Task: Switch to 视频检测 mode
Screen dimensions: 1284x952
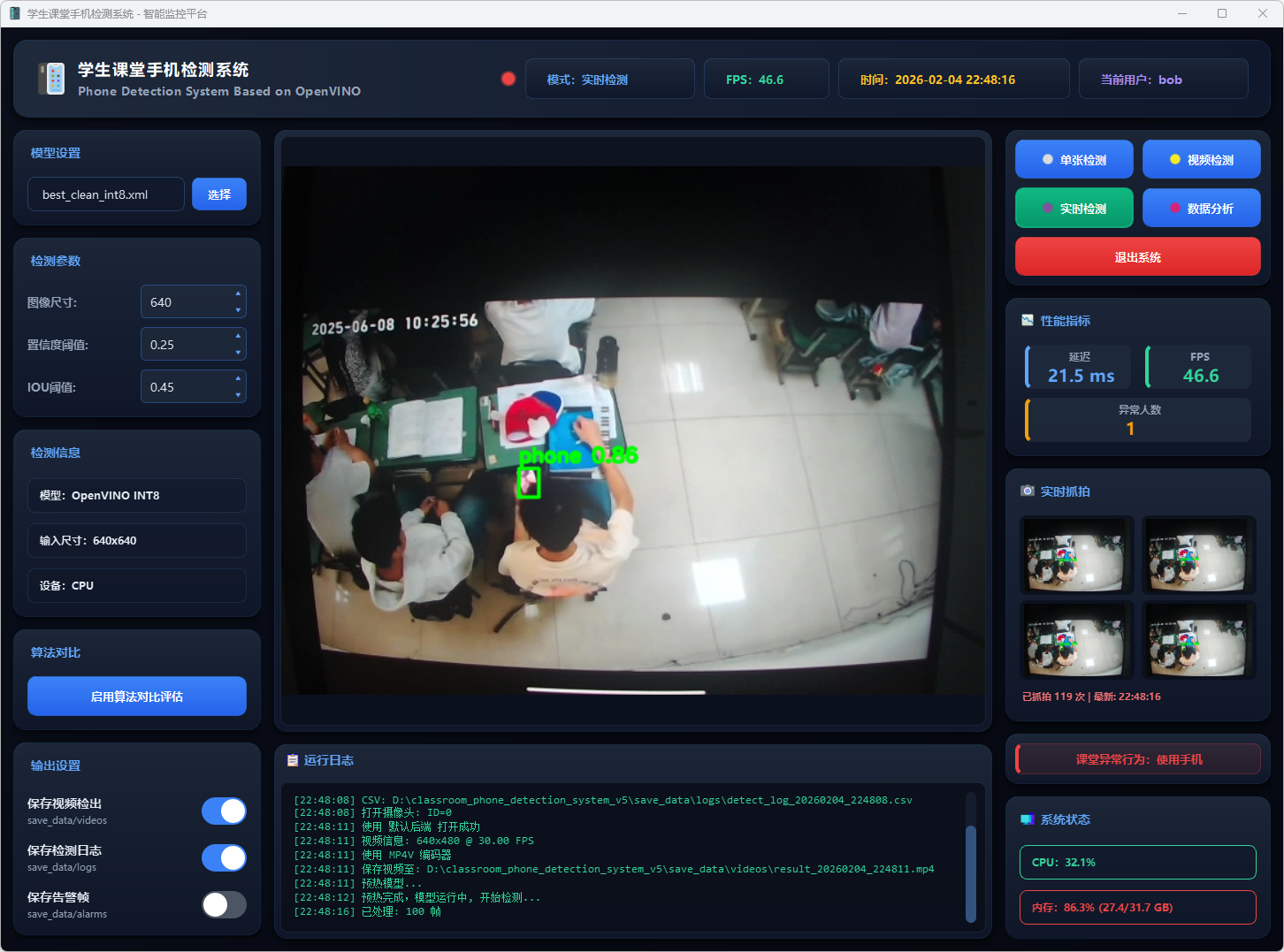Action: (x=1201, y=160)
